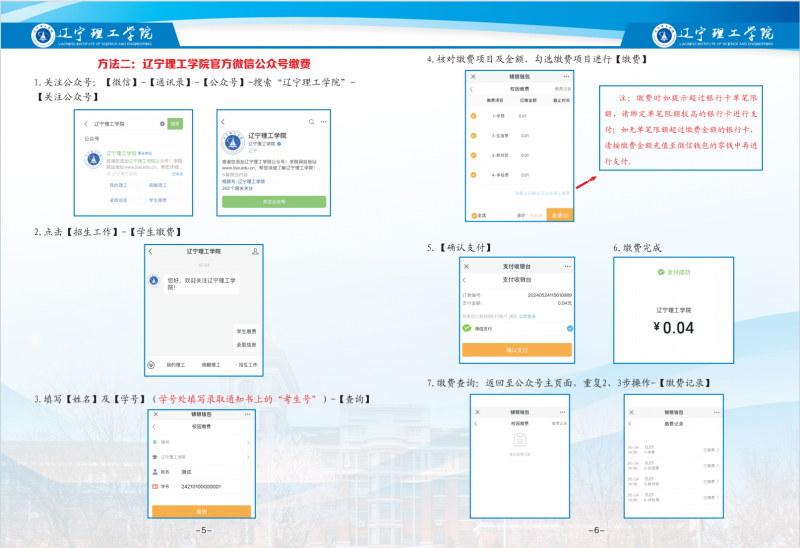The image size is (800, 548).
Task: Click back arrow on step 3 校园缴费 page
Action: (154, 427)
